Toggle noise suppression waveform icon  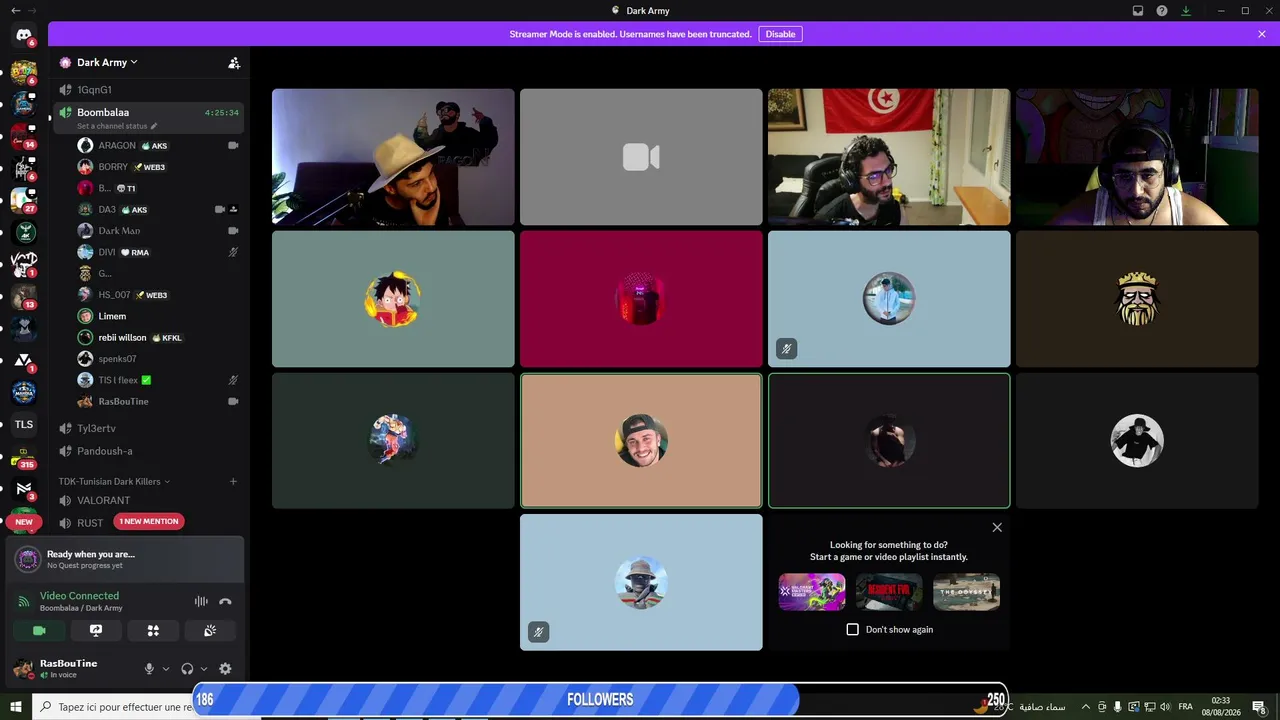pyautogui.click(x=201, y=601)
